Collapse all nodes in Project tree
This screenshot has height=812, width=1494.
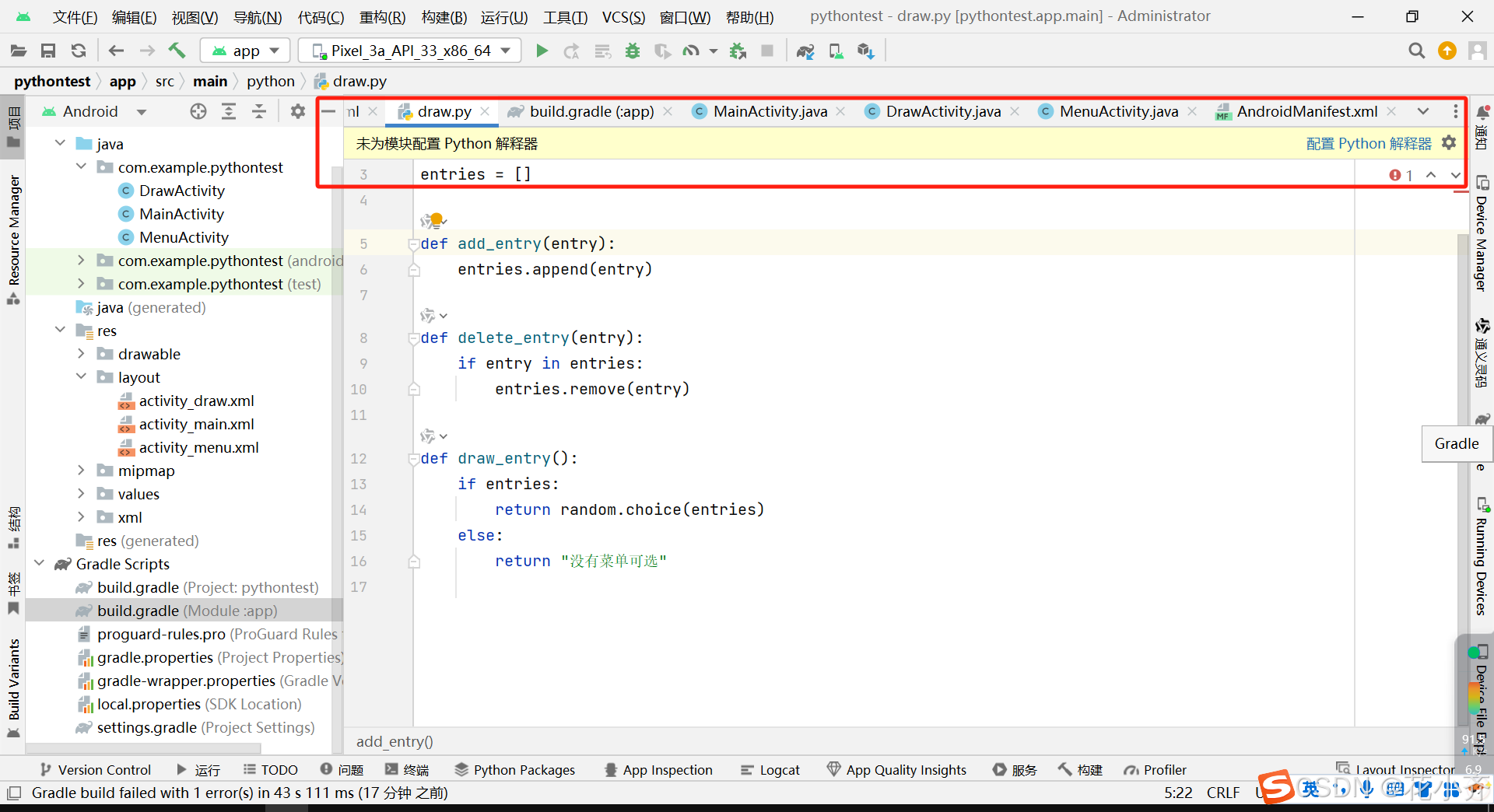259,111
